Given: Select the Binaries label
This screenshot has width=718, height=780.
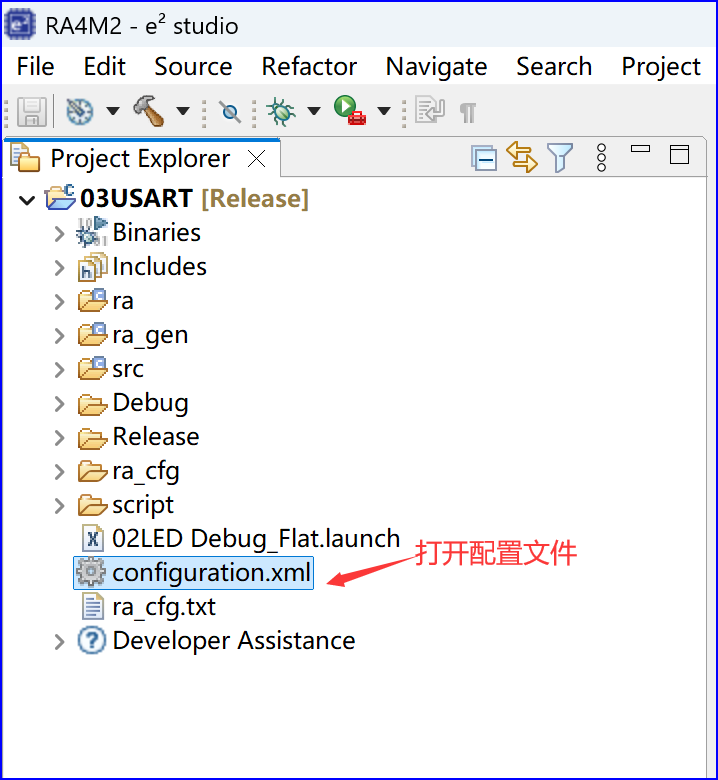Looking at the screenshot, I should click(156, 232).
